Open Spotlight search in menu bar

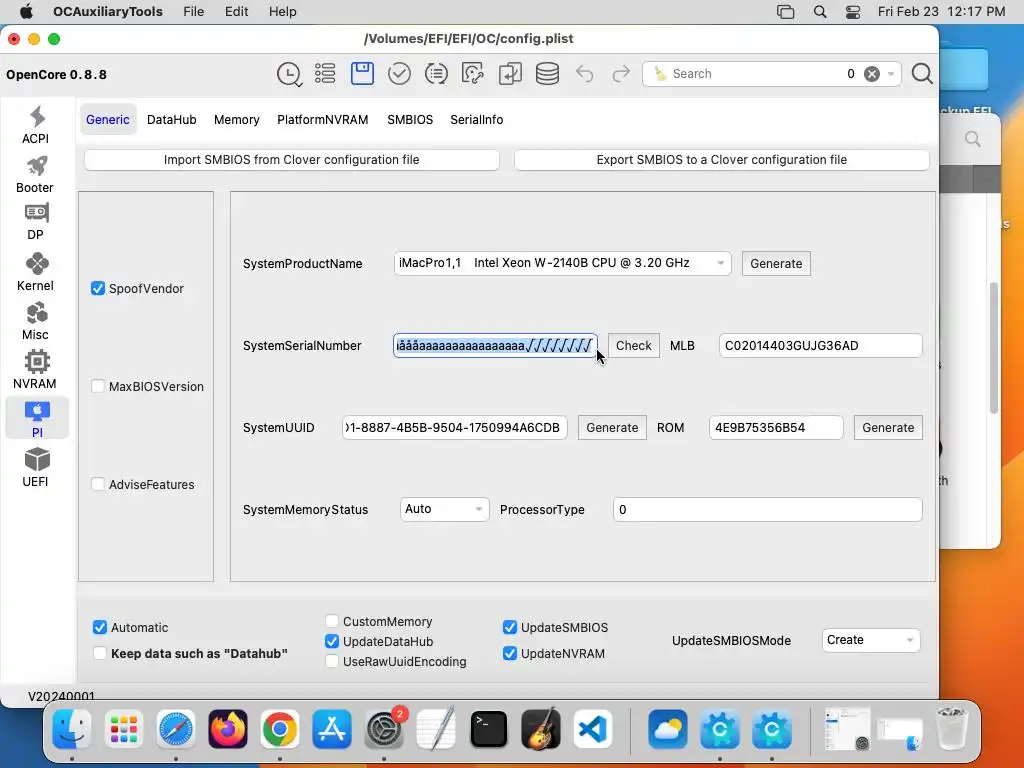[x=820, y=12]
